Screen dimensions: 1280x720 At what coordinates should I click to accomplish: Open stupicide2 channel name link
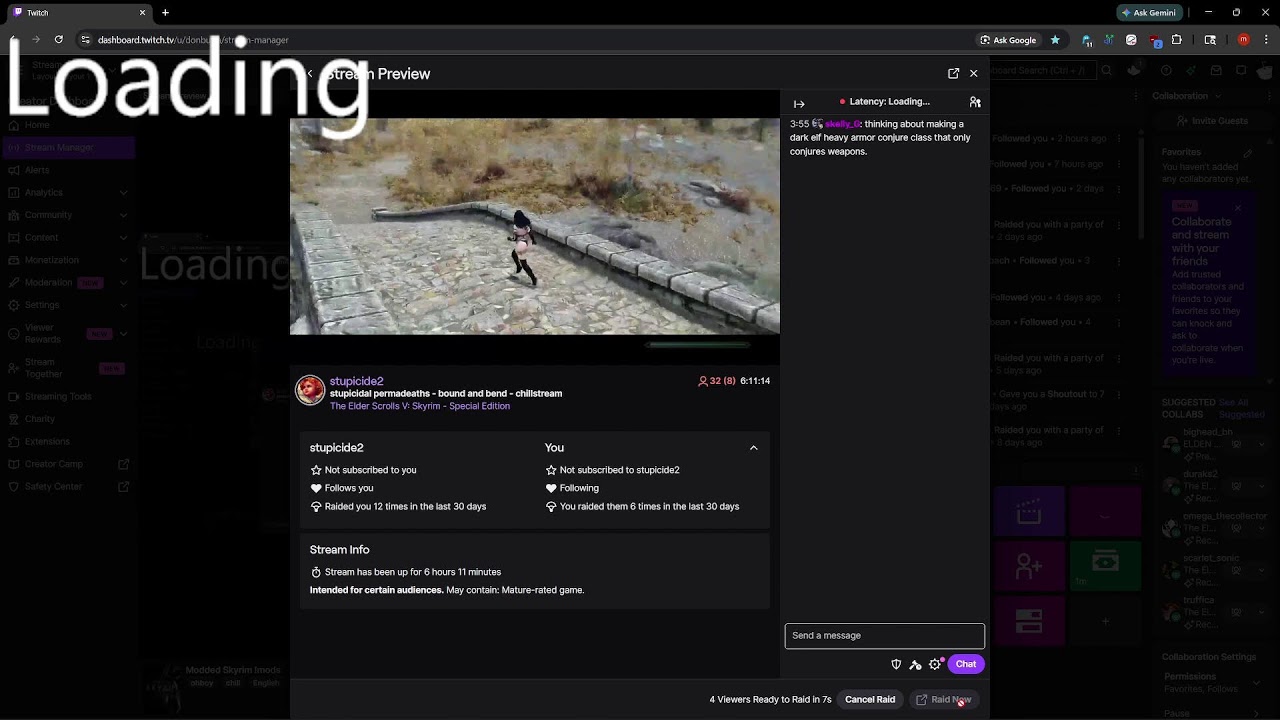[x=357, y=381]
